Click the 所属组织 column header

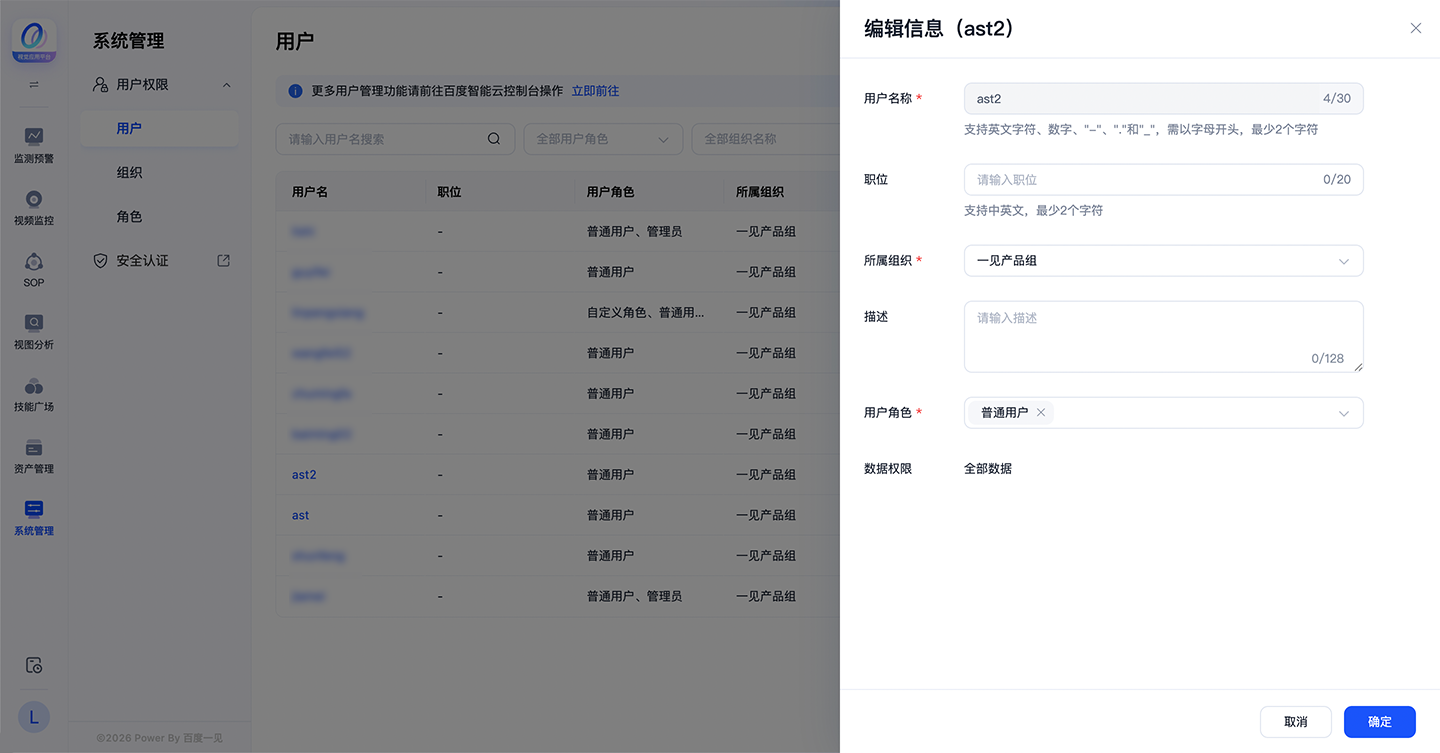pos(760,192)
